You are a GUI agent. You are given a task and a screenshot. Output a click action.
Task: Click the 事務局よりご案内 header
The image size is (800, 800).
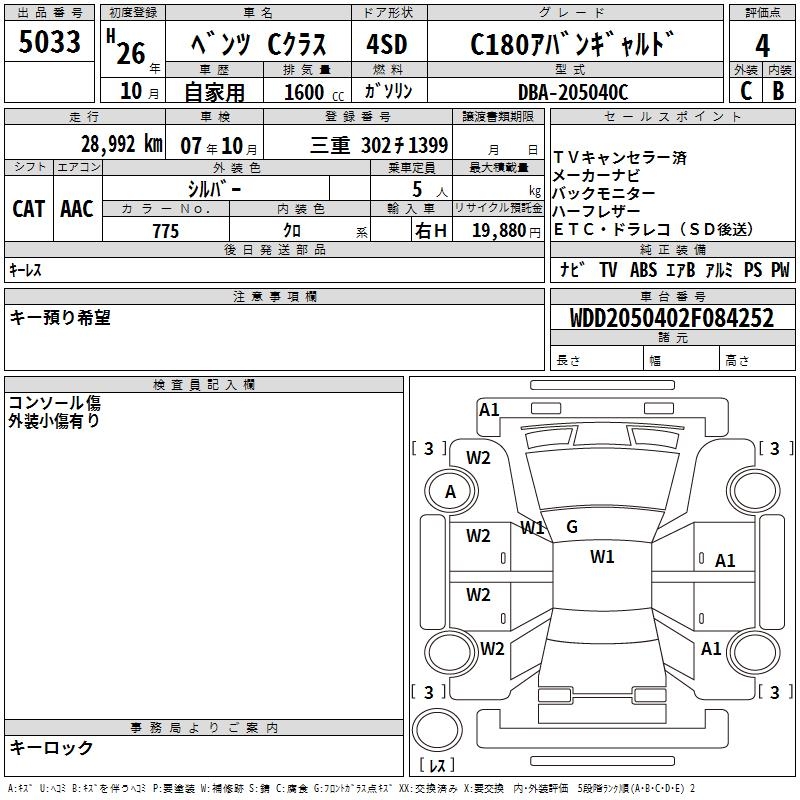pyautogui.click(x=204, y=728)
